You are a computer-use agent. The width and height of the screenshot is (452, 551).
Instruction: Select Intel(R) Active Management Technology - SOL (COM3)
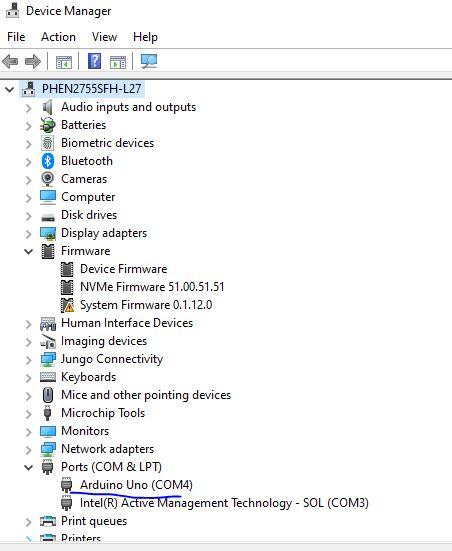point(224,503)
